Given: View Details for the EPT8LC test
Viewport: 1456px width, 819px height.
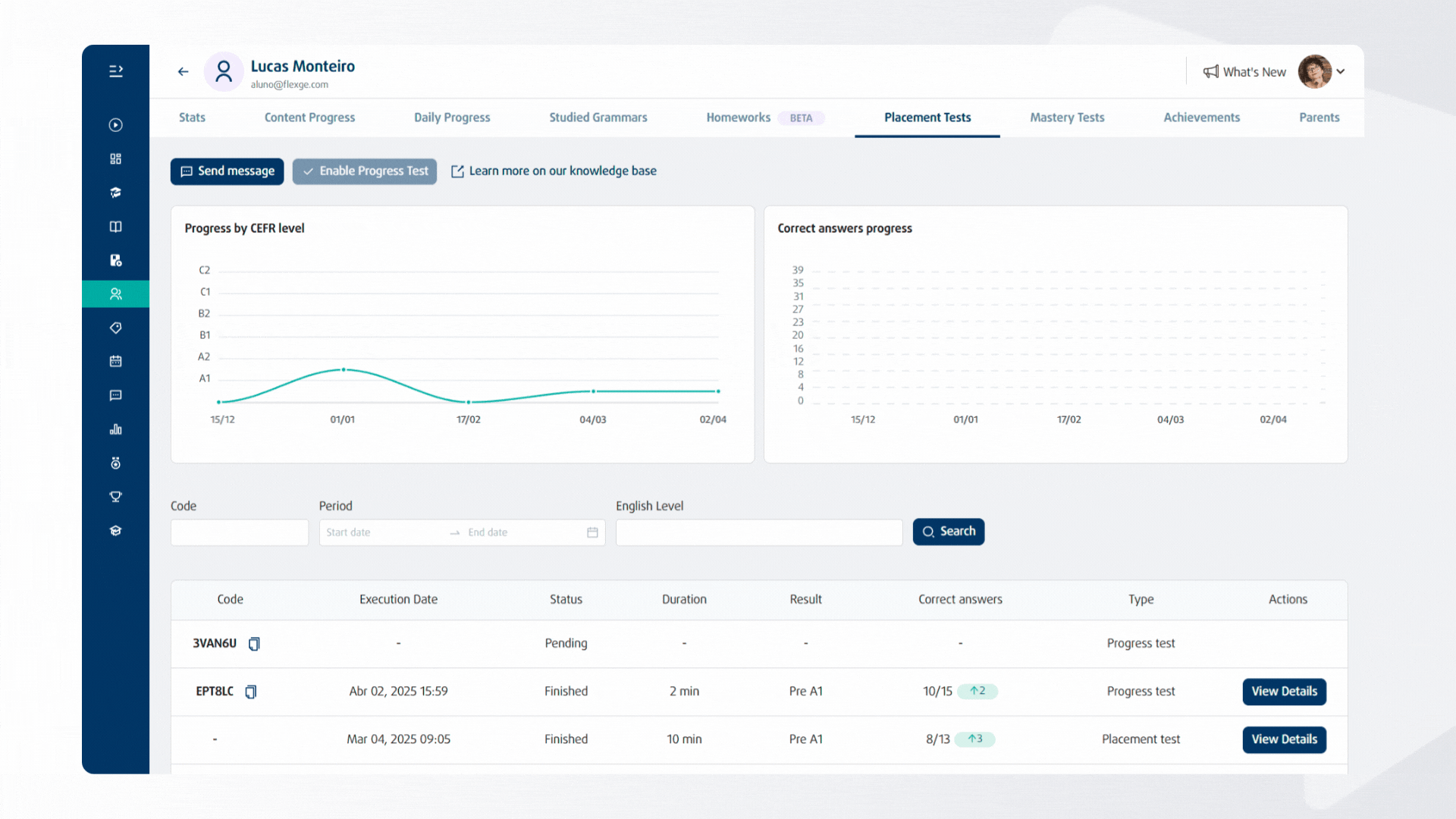Looking at the screenshot, I should click(x=1285, y=692).
